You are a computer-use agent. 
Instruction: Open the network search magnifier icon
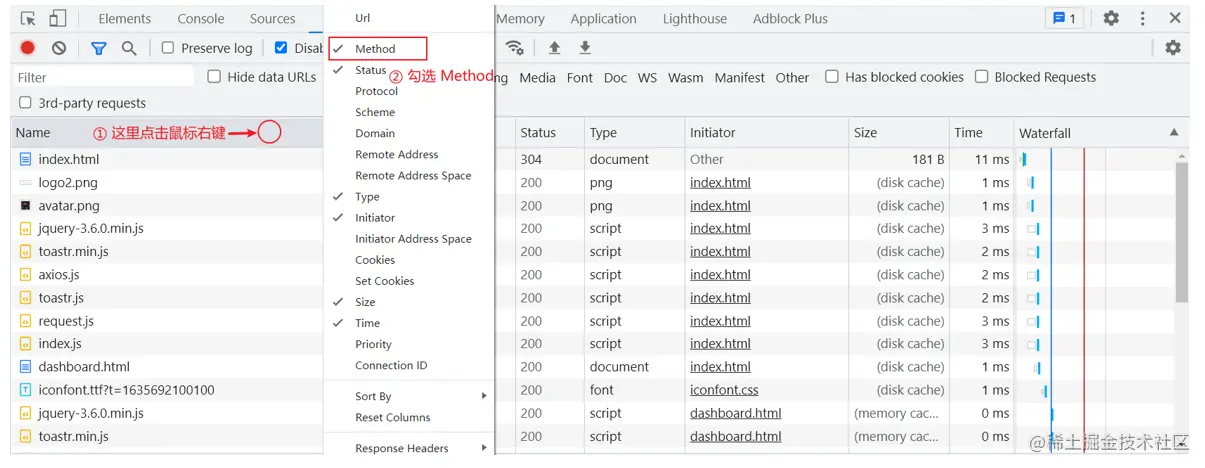[129, 48]
